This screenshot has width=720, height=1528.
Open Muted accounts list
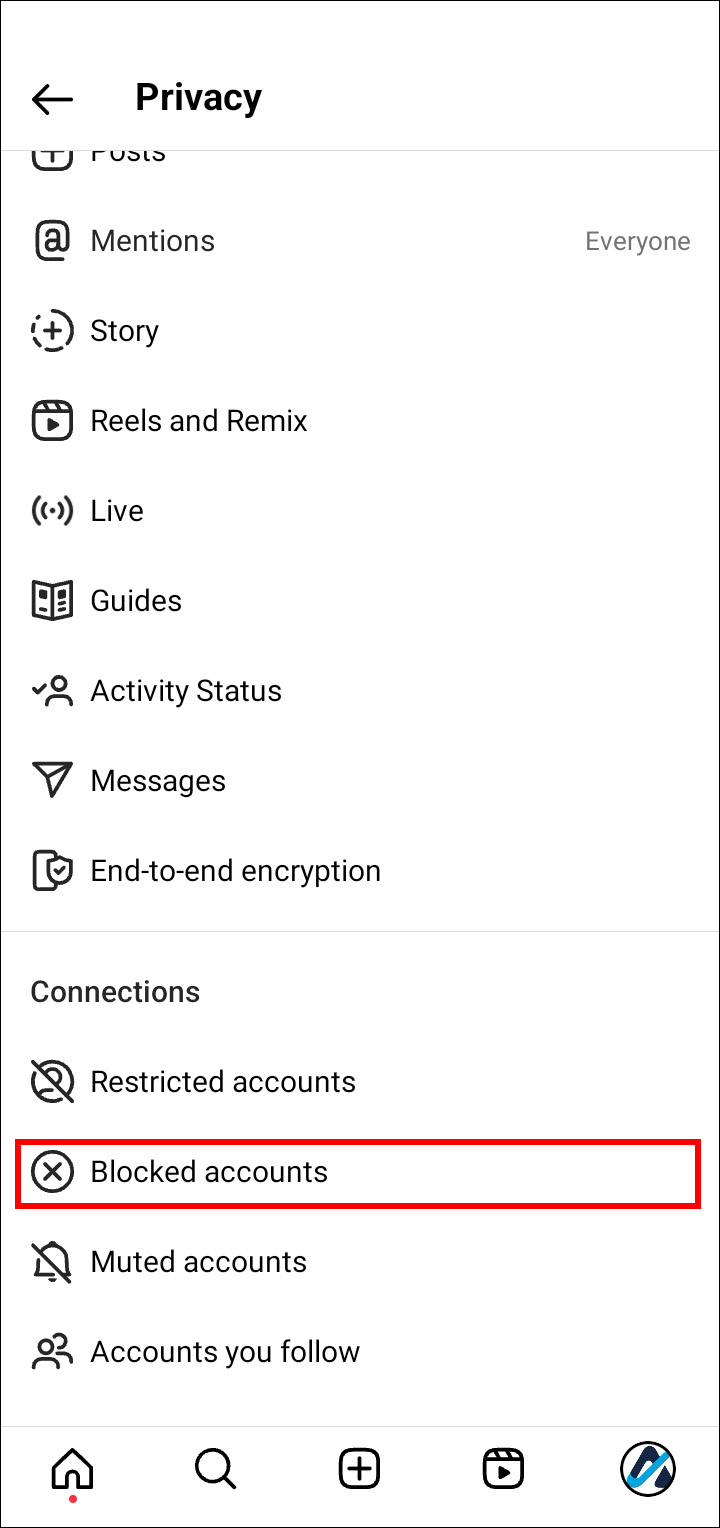[x=198, y=1262]
